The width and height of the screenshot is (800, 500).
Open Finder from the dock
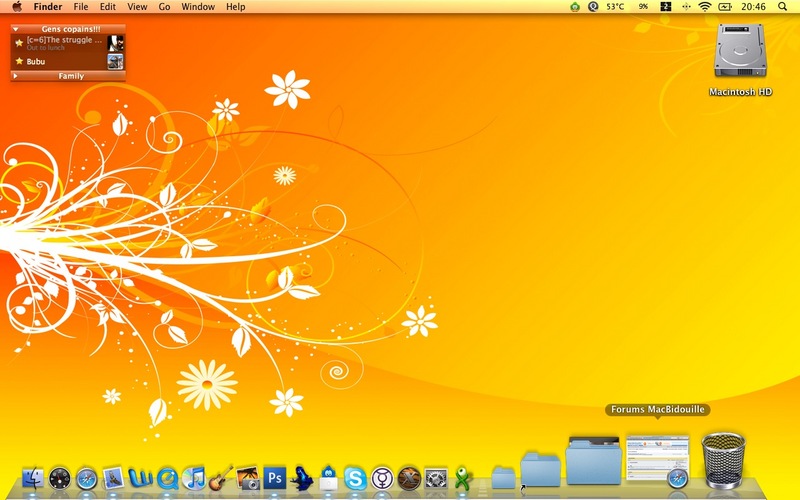[x=33, y=477]
